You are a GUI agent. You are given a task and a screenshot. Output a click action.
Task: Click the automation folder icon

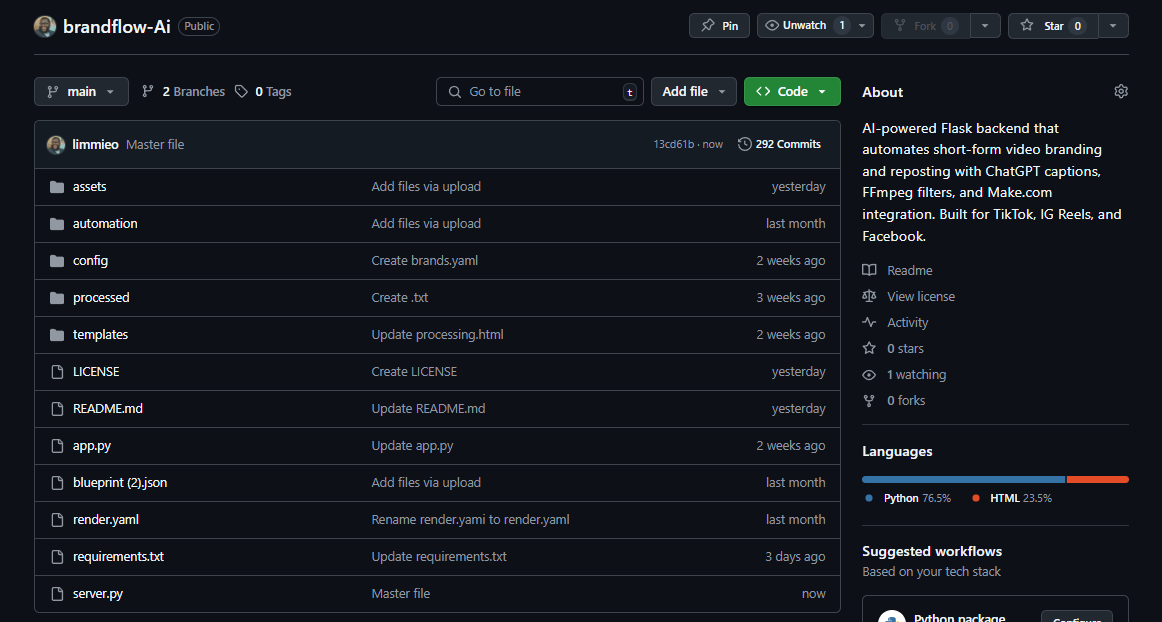[57, 224]
